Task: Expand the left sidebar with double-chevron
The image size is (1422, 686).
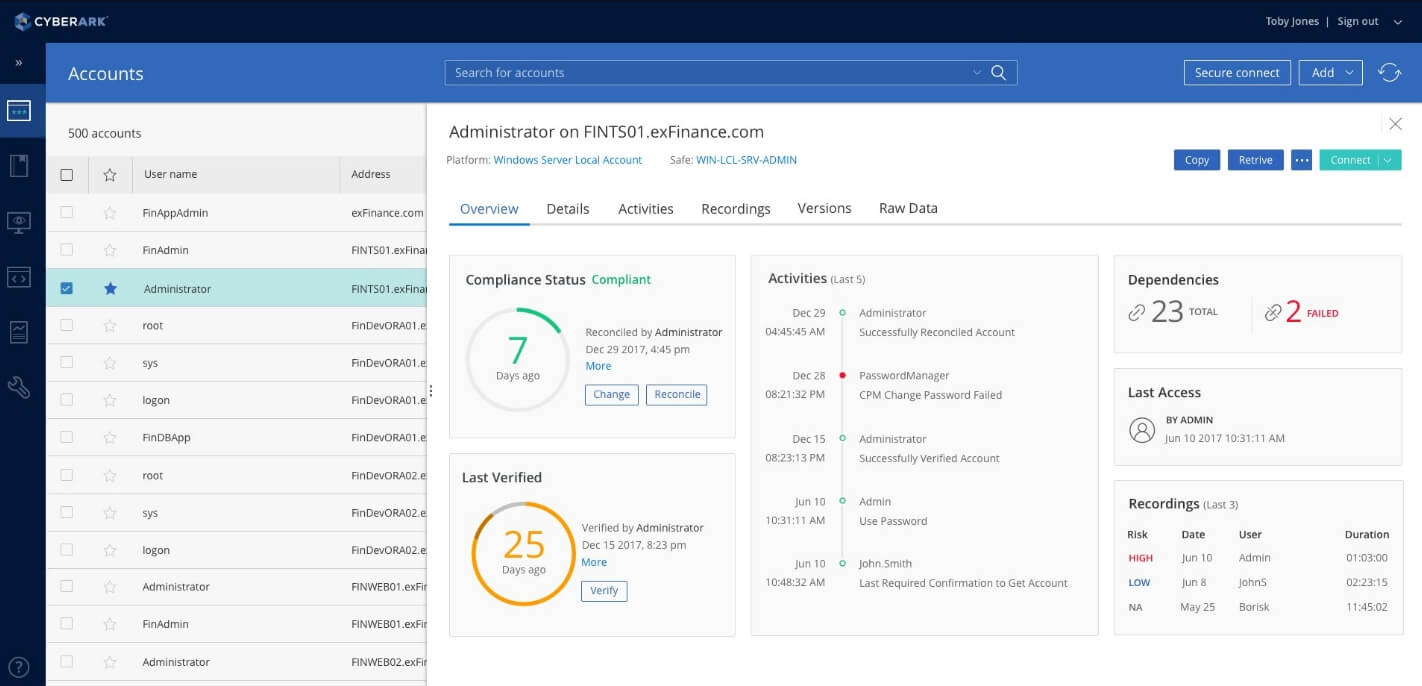Action: pos(18,62)
